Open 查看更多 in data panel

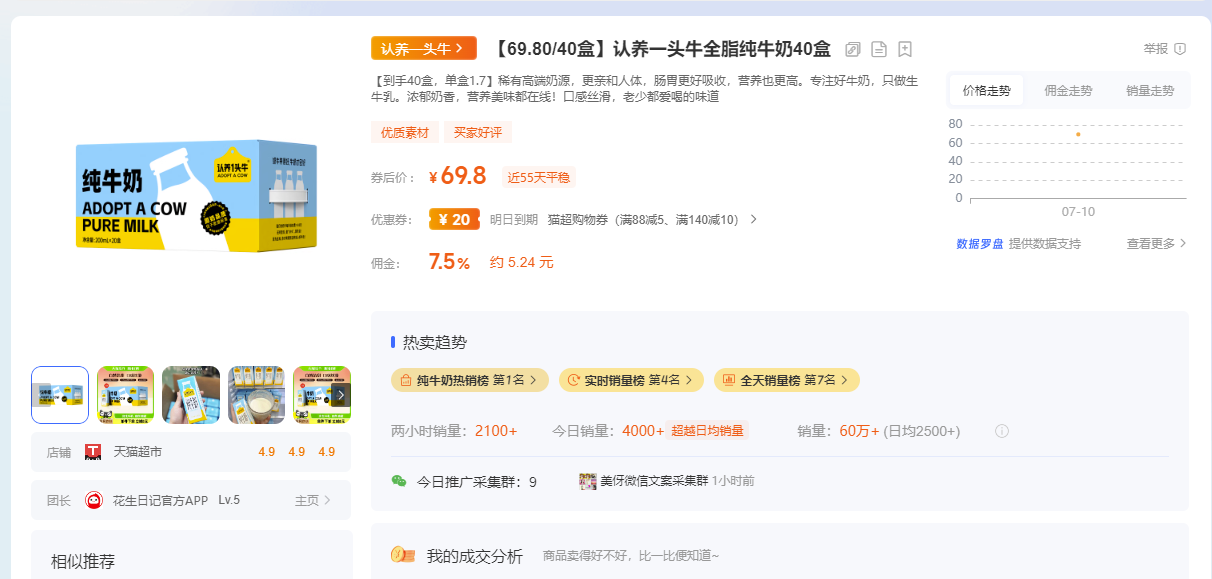(x=1156, y=243)
